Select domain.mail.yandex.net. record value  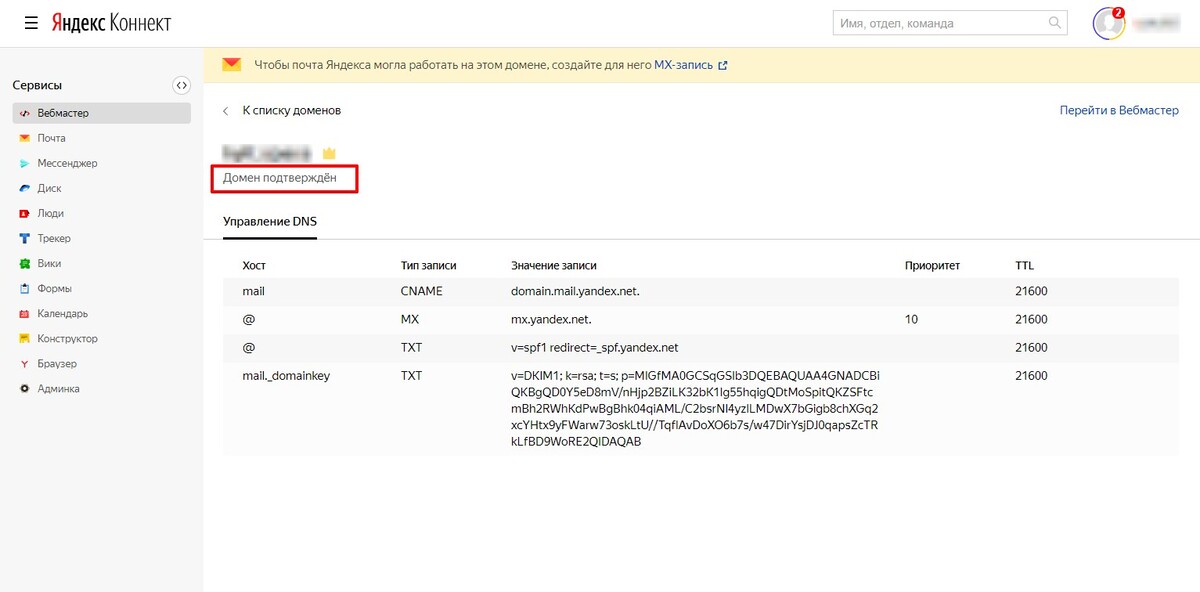point(575,291)
